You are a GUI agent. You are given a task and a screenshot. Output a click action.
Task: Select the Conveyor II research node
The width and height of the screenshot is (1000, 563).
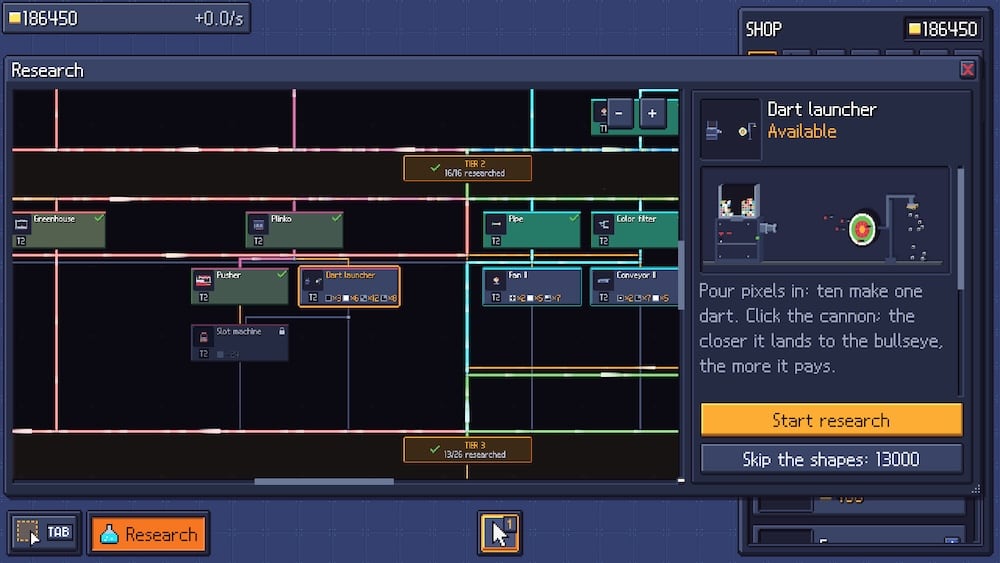coord(635,286)
